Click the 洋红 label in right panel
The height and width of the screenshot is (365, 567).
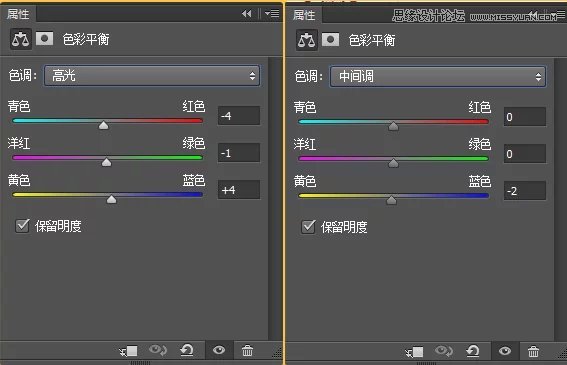click(x=305, y=145)
